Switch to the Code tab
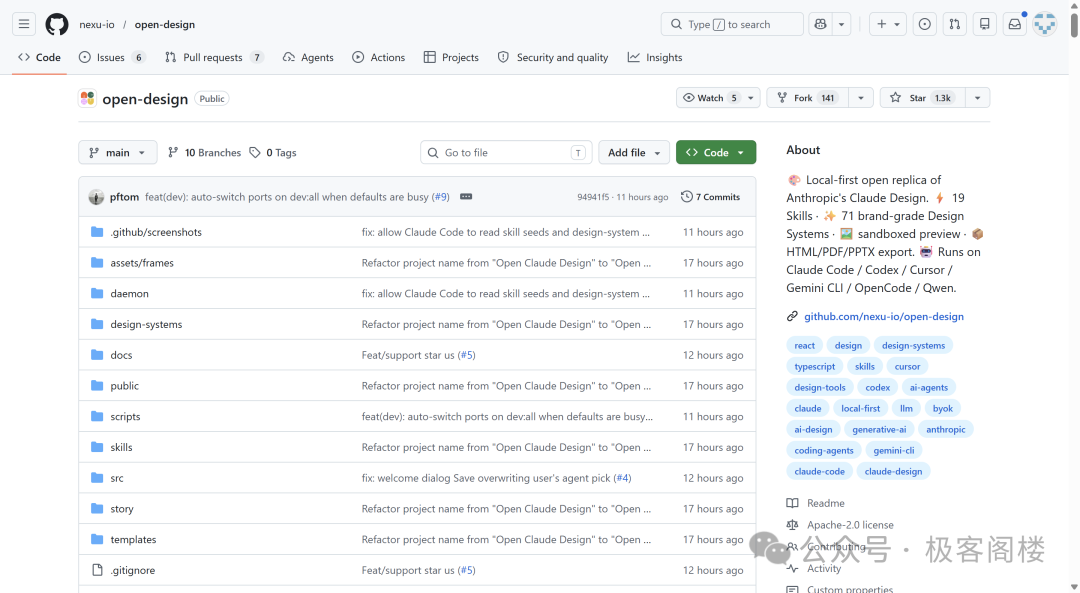The image size is (1080, 593). click(x=39, y=57)
